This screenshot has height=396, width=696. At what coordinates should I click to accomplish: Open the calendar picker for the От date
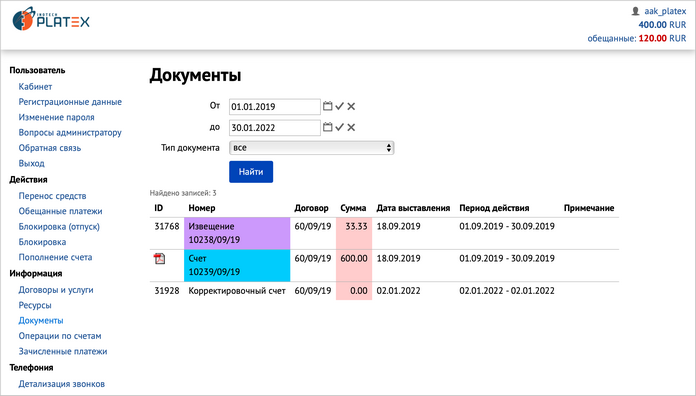(x=328, y=106)
